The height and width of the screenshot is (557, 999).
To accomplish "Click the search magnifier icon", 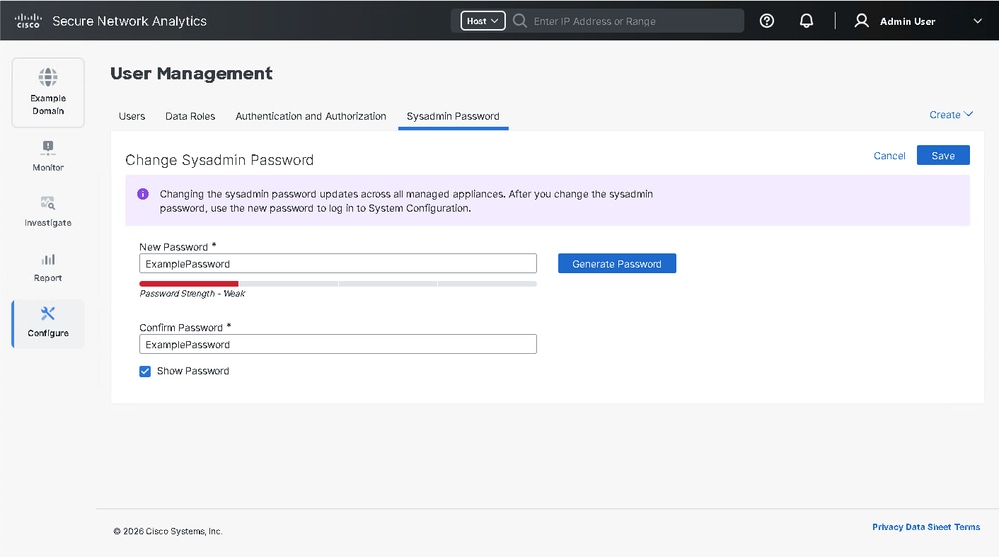I will click(520, 21).
